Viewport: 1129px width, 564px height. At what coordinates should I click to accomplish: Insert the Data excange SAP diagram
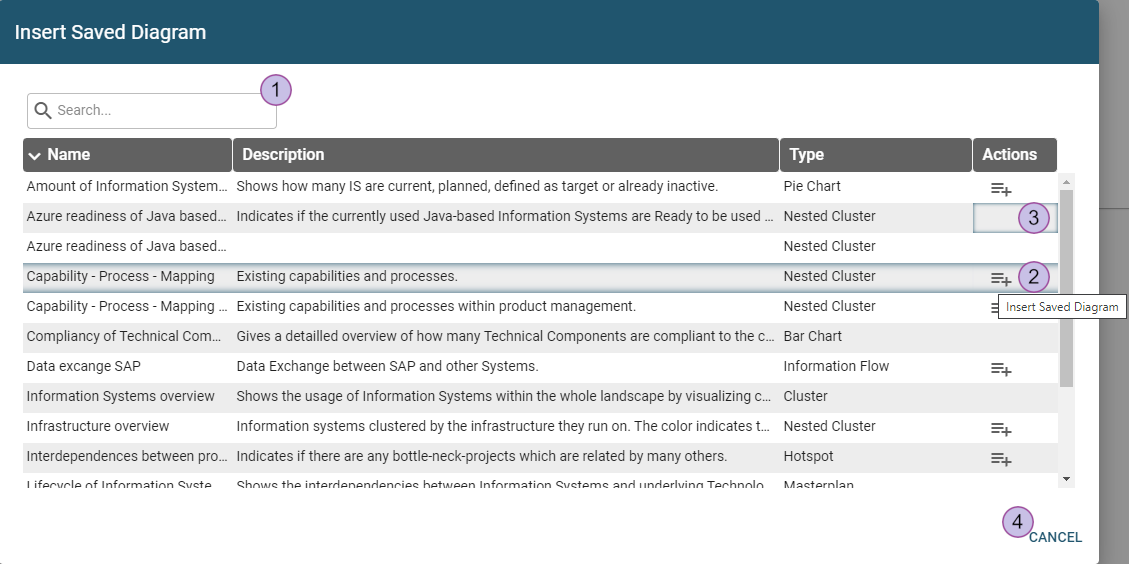(x=1001, y=368)
